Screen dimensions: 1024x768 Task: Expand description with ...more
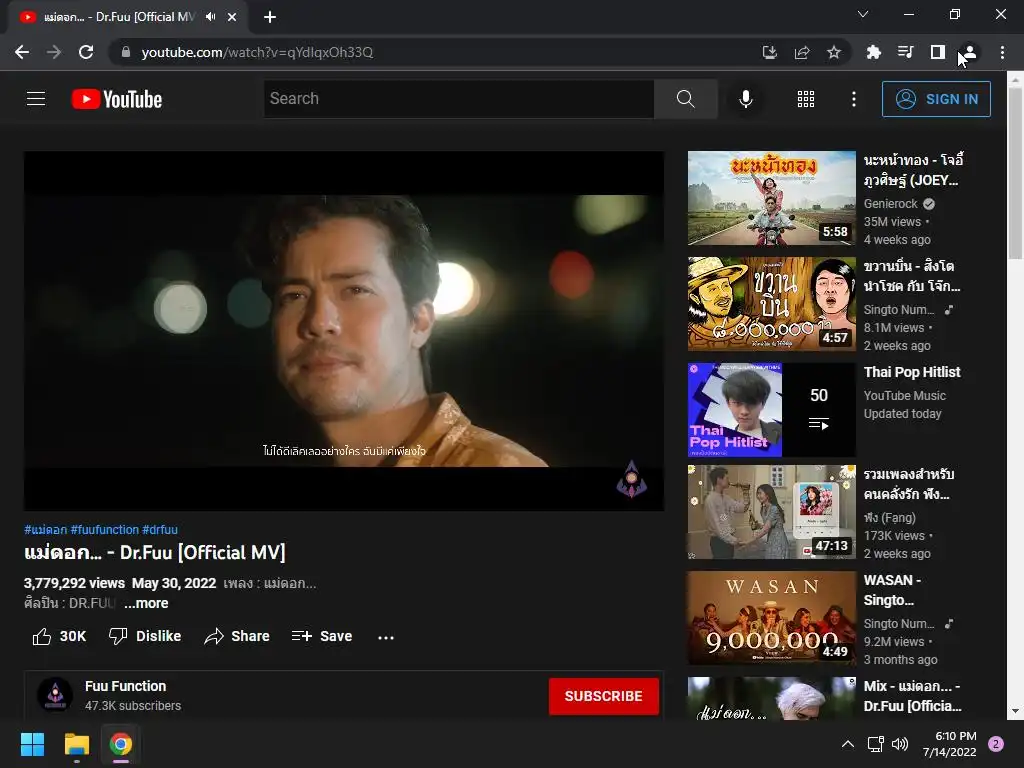pos(146,603)
